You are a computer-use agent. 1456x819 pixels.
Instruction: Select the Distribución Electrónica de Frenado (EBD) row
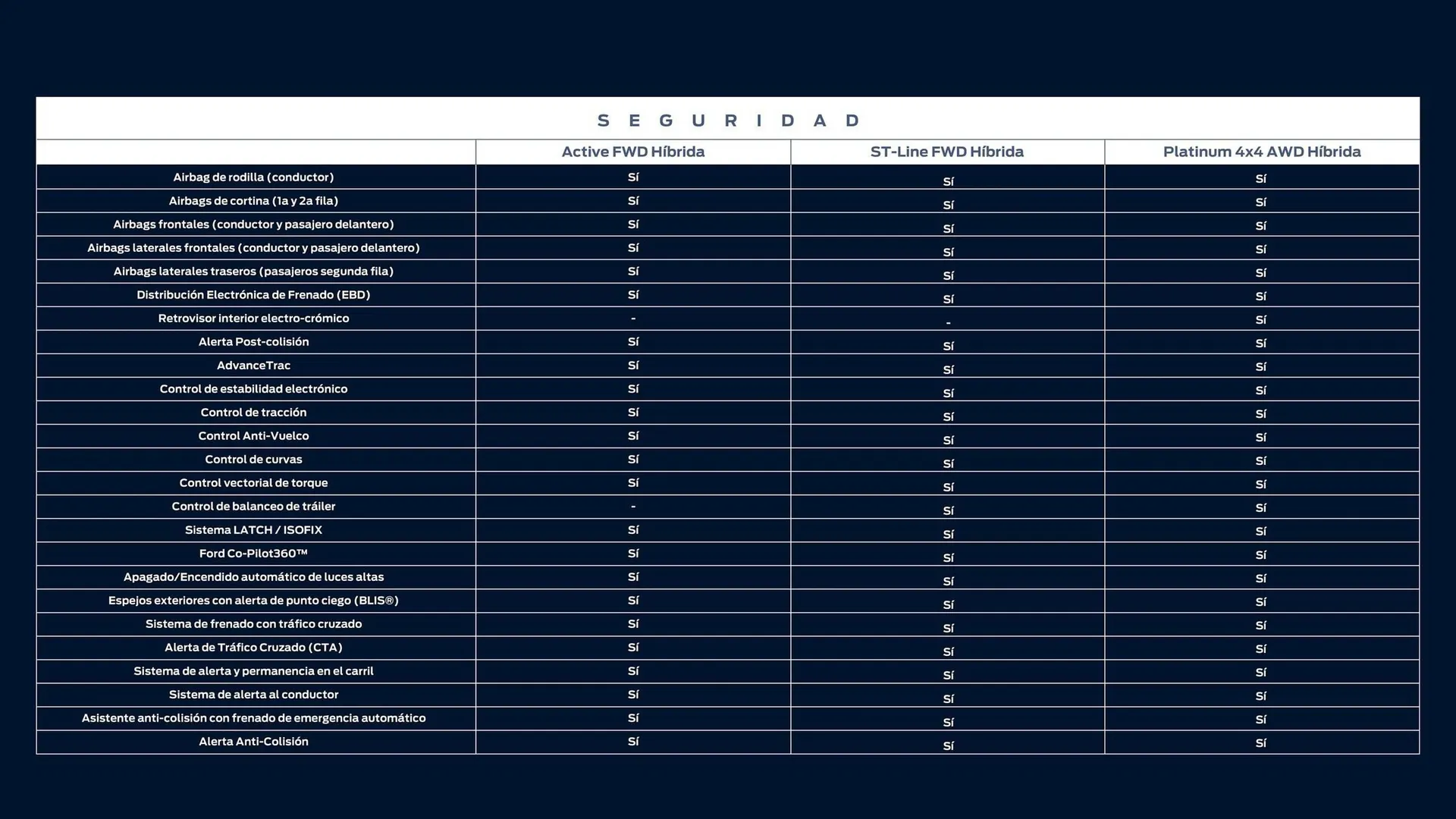click(254, 294)
